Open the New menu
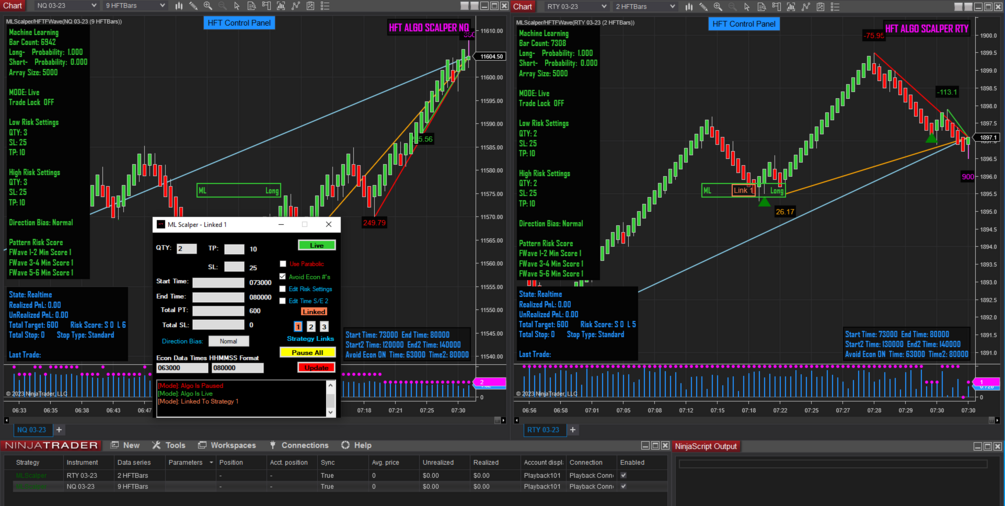This screenshot has width=1005, height=506. pos(125,445)
